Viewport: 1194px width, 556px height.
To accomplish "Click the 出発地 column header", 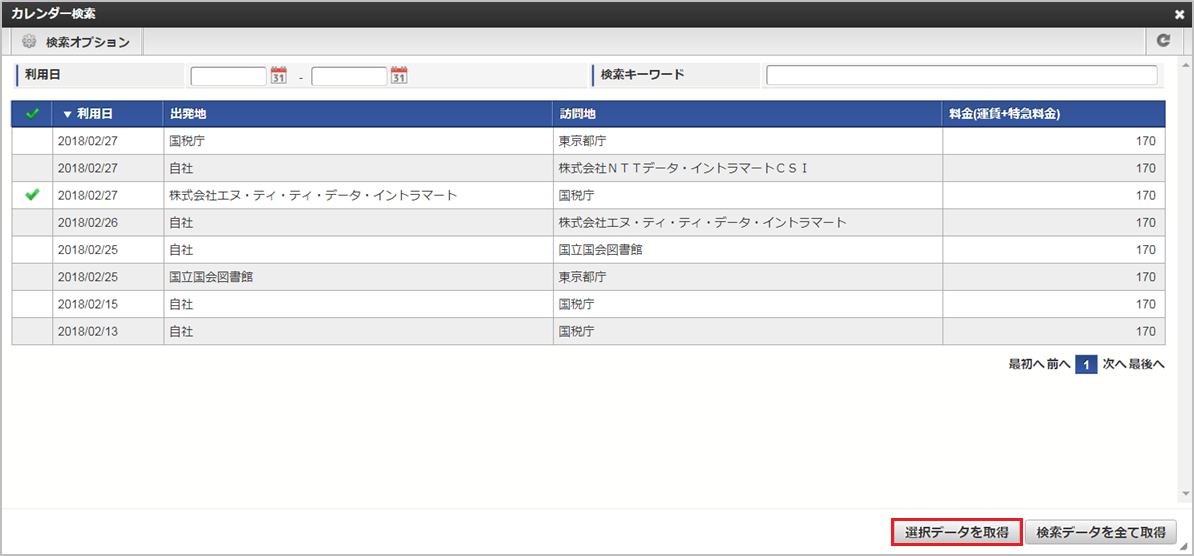I will click(358, 113).
